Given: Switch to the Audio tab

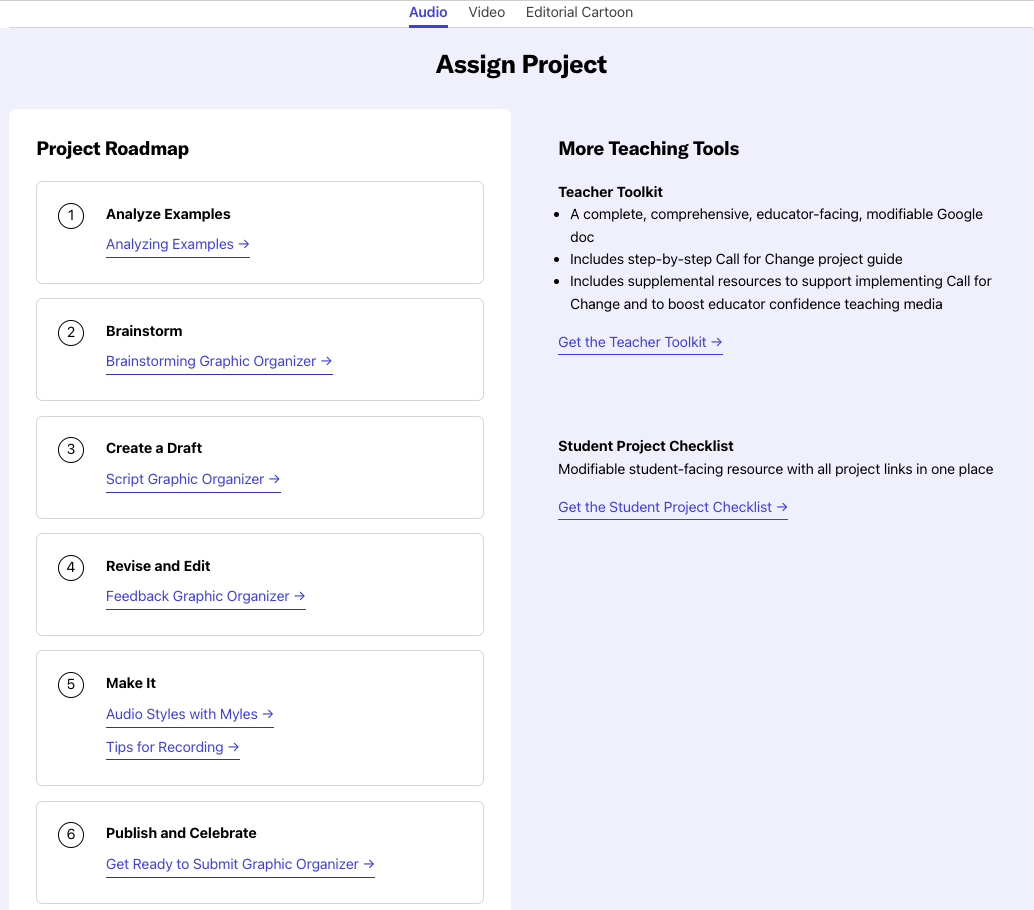Looking at the screenshot, I should (x=428, y=12).
